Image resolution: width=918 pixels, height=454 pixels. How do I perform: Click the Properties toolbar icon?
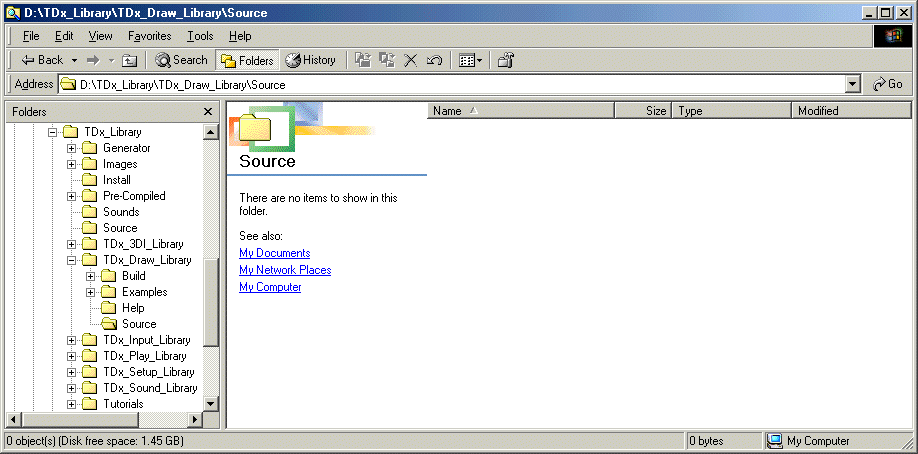point(506,60)
